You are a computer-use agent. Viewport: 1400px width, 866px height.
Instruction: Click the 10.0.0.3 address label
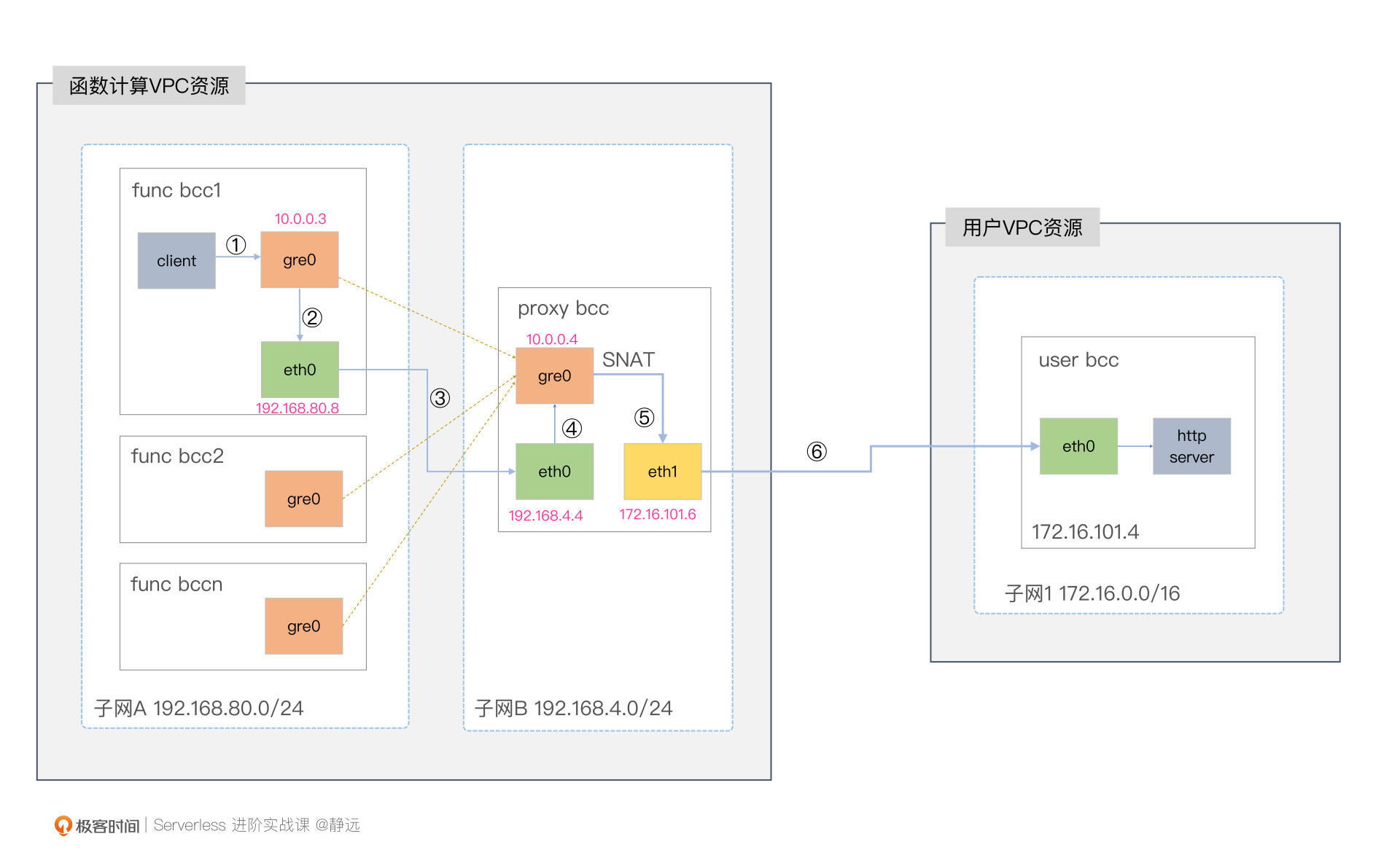(300, 219)
